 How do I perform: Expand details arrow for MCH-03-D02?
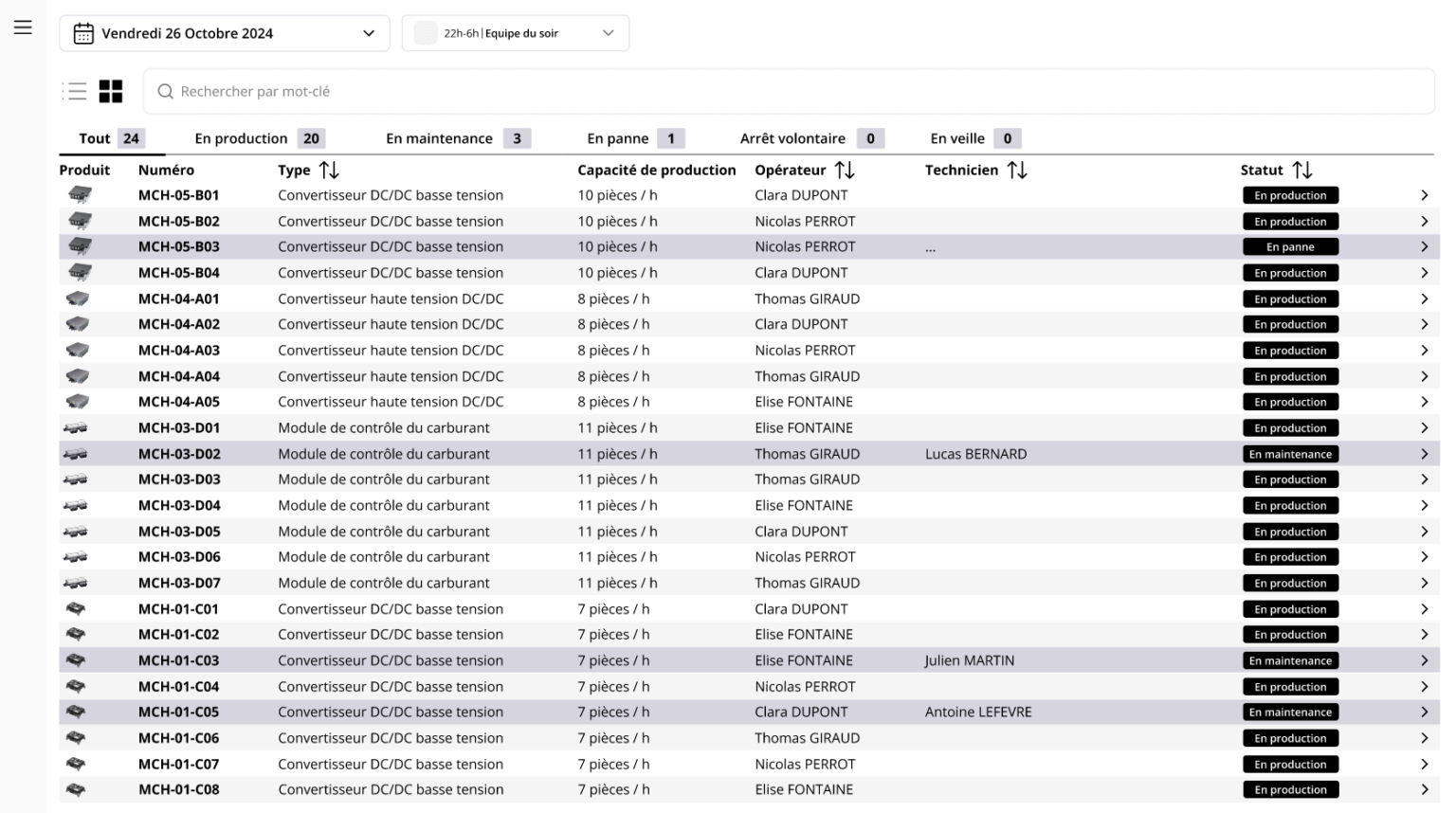[1424, 454]
